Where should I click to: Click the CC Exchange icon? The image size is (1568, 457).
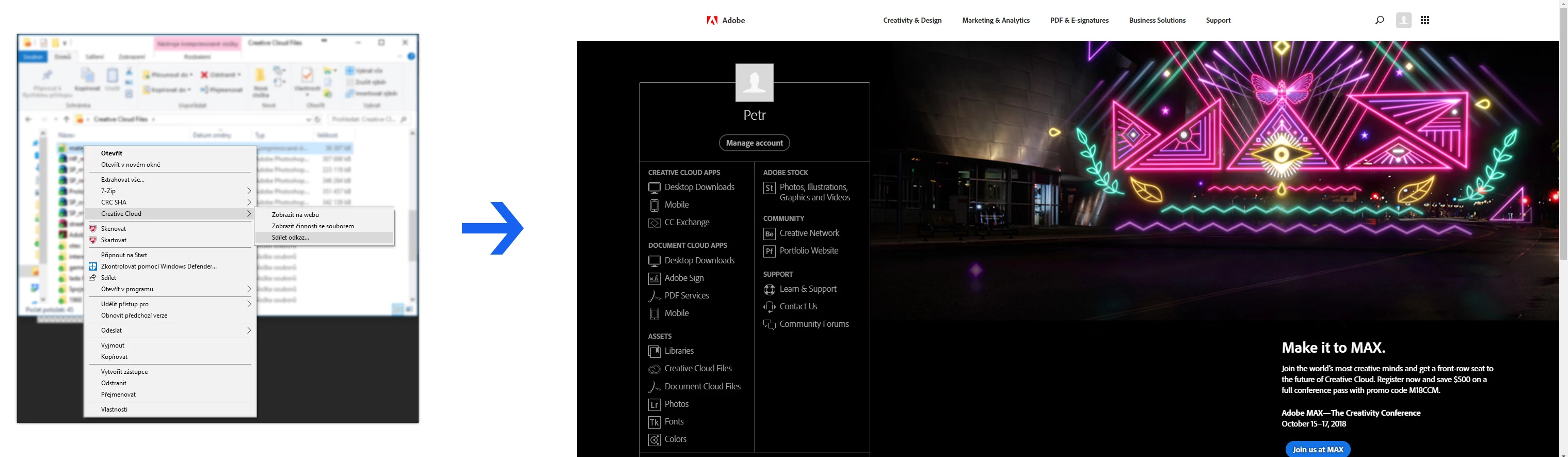coord(654,223)
